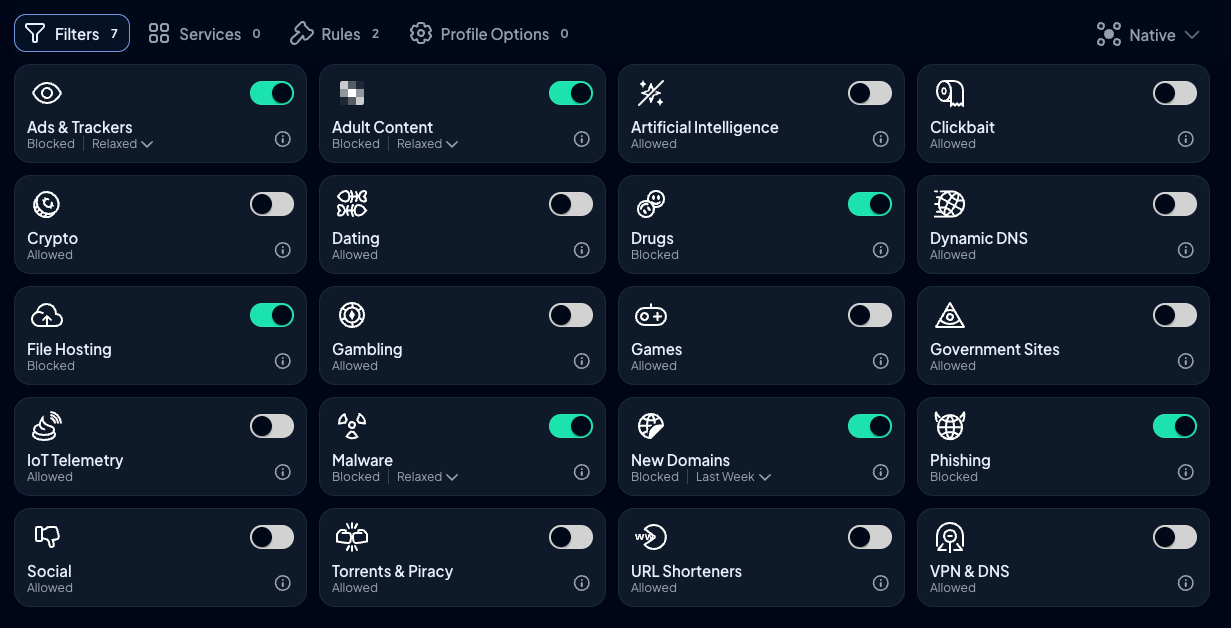This screenshot has width=1231, height=628.
Task: Click the Crypto coin icon
Action: [x=46, y=205]
